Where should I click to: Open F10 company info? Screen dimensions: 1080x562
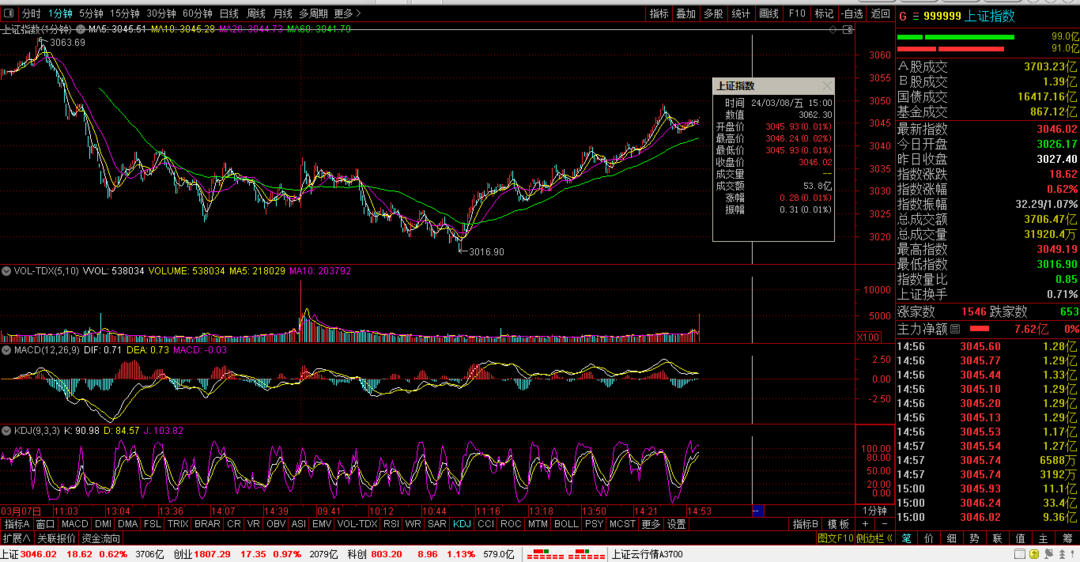[x=797, y=13]
